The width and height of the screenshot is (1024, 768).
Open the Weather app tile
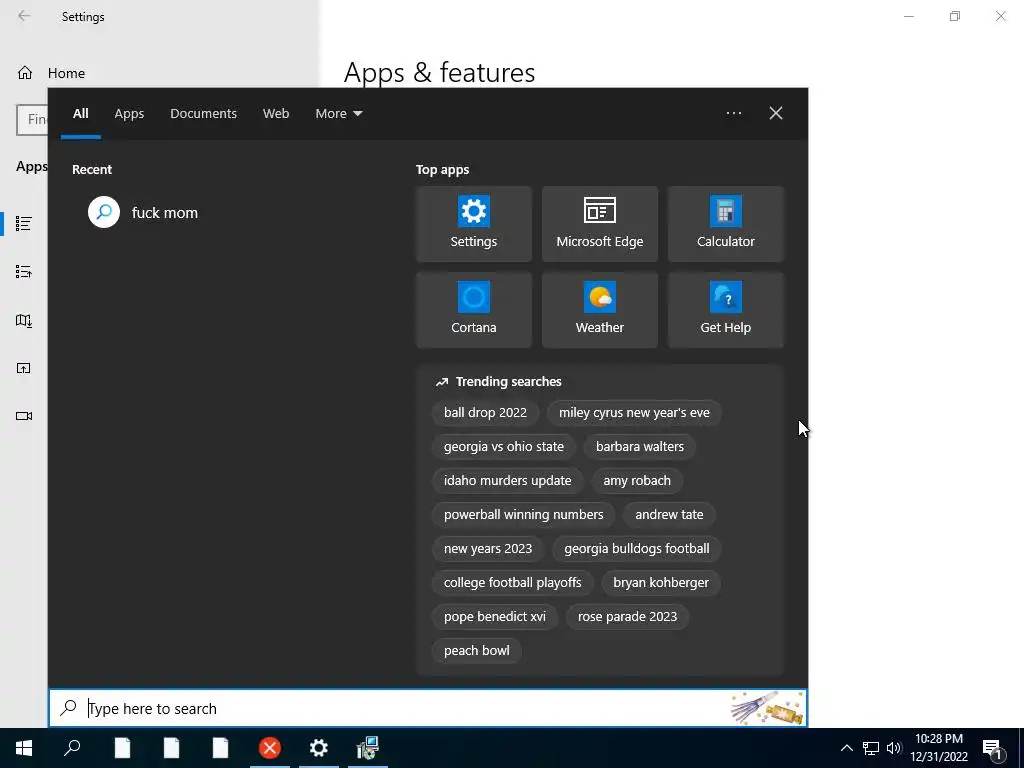coord(600,310)
